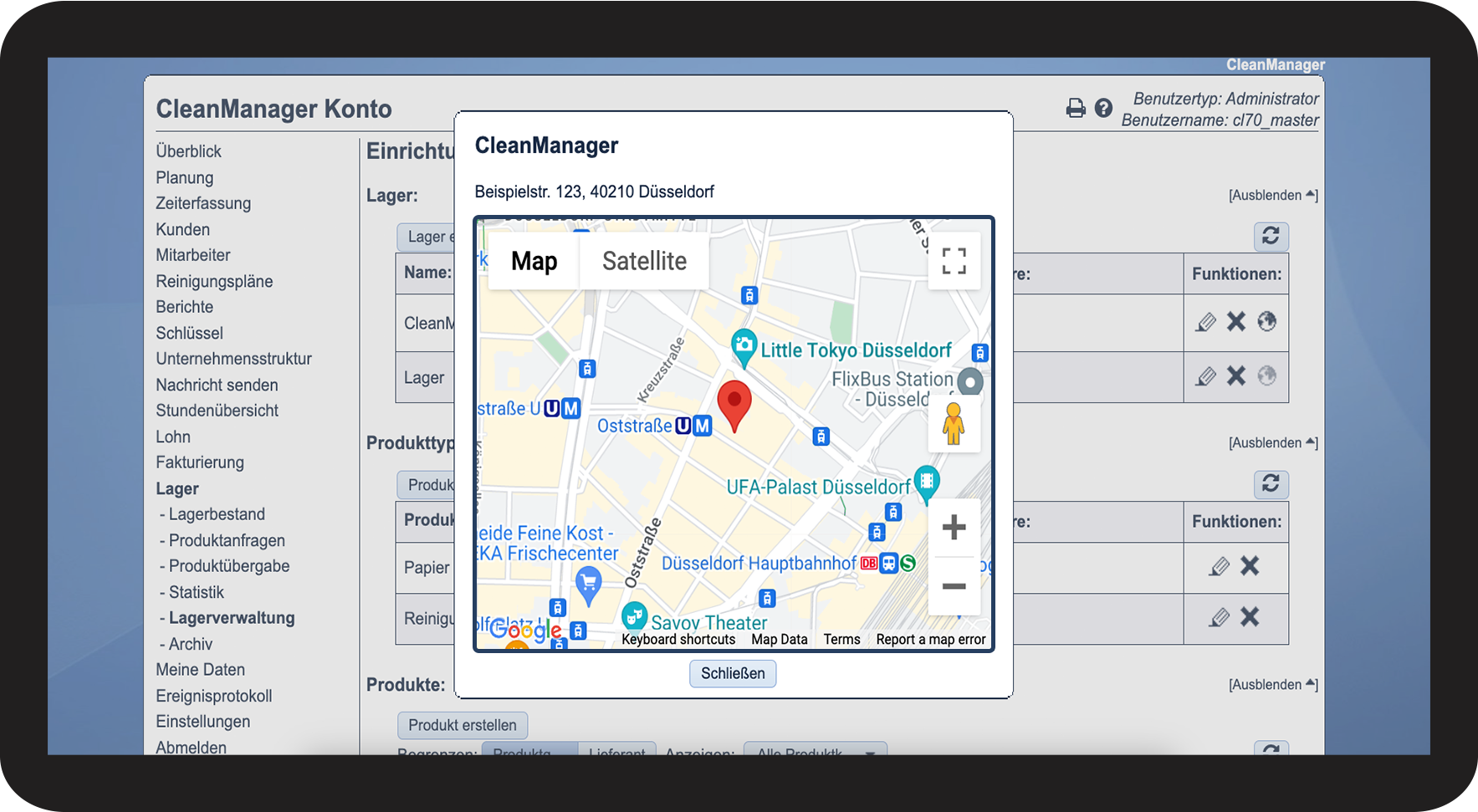This screenshot has height=812, width=1478.
Task: Open the help question mark icon
Action: pos(1103,108)
